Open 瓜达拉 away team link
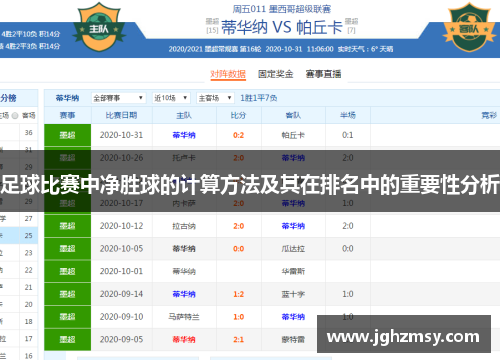The width and height of the screenshot is (500, 362). point(293,249)
